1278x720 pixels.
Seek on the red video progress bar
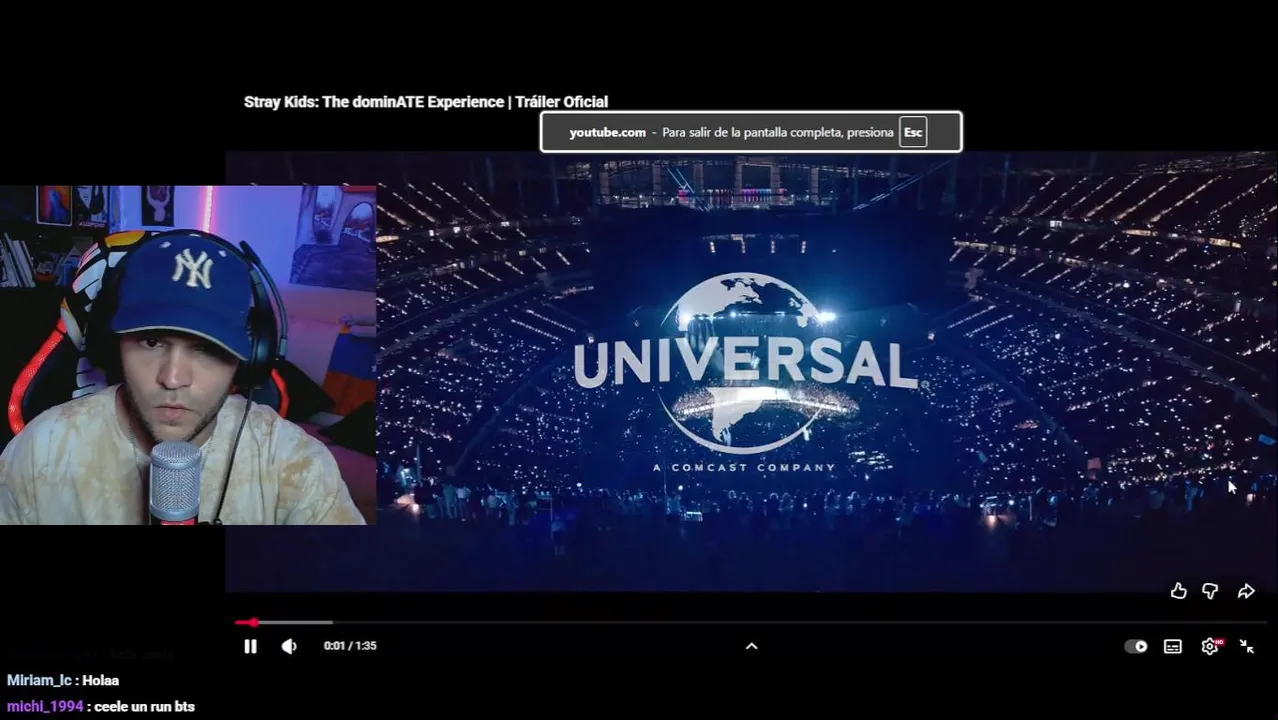click(750, 622)
